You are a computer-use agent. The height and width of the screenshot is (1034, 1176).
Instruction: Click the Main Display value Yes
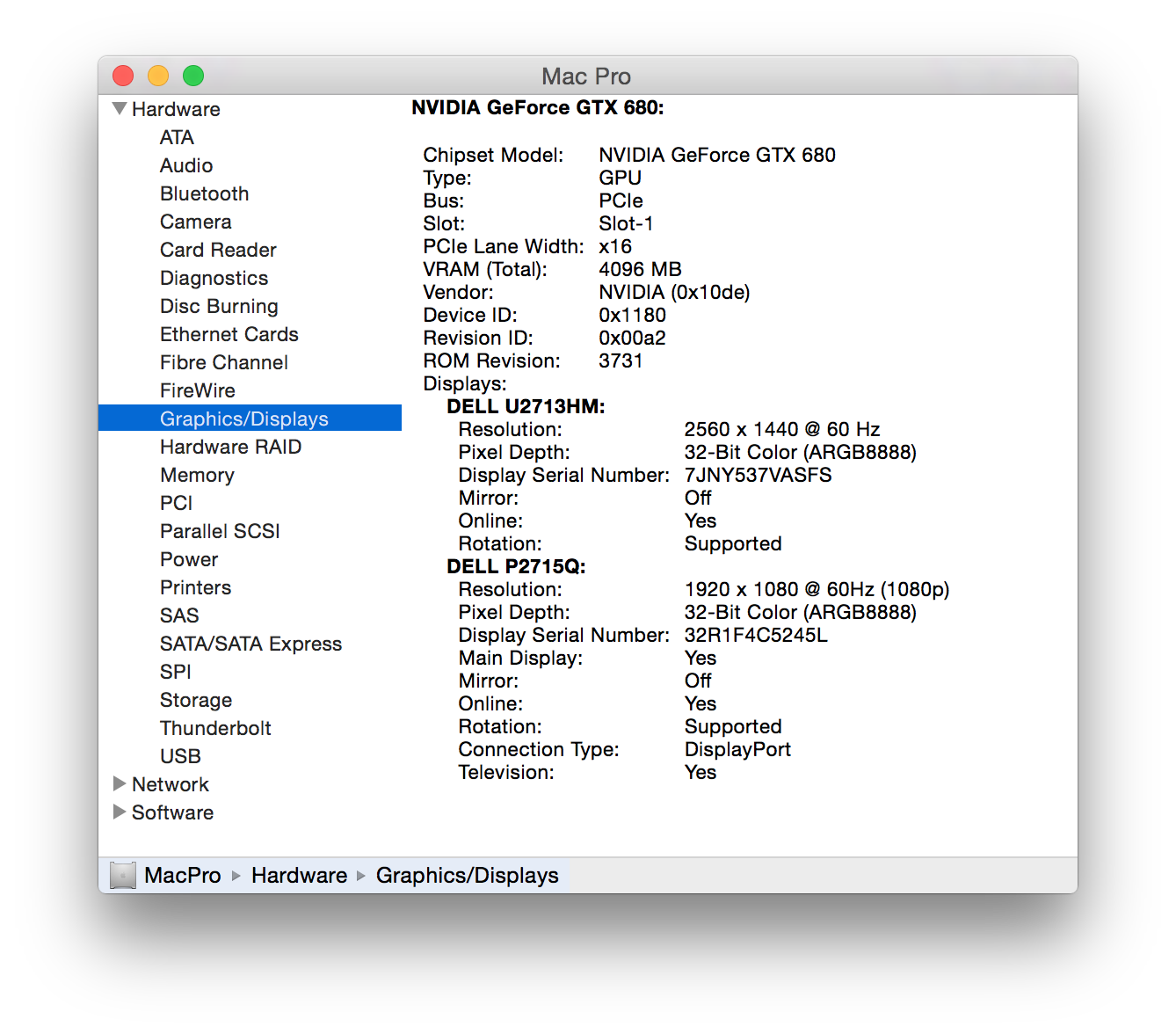pos(701,658)
